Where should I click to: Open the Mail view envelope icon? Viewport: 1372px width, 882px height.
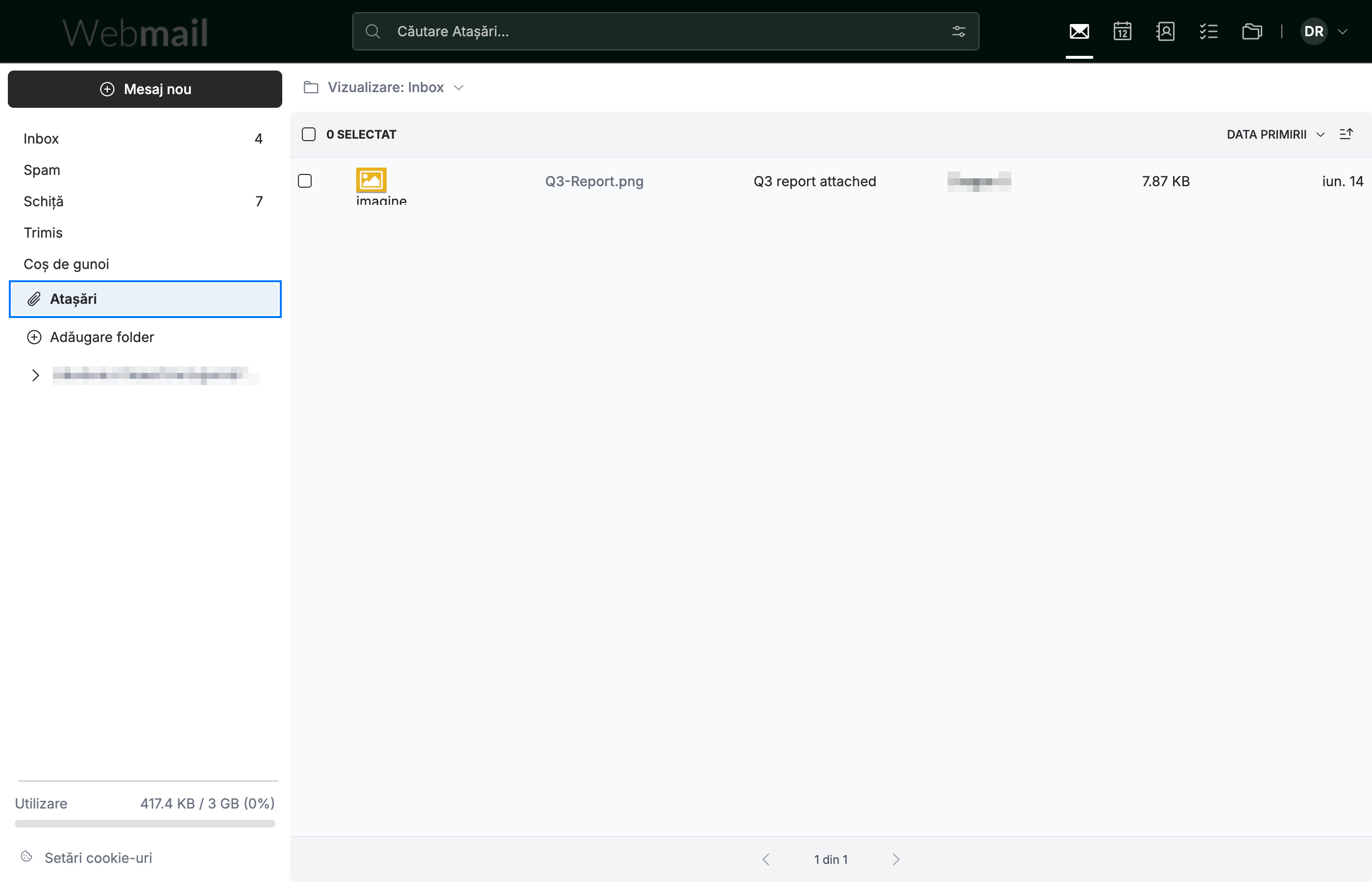click(x=1079, y=31)
